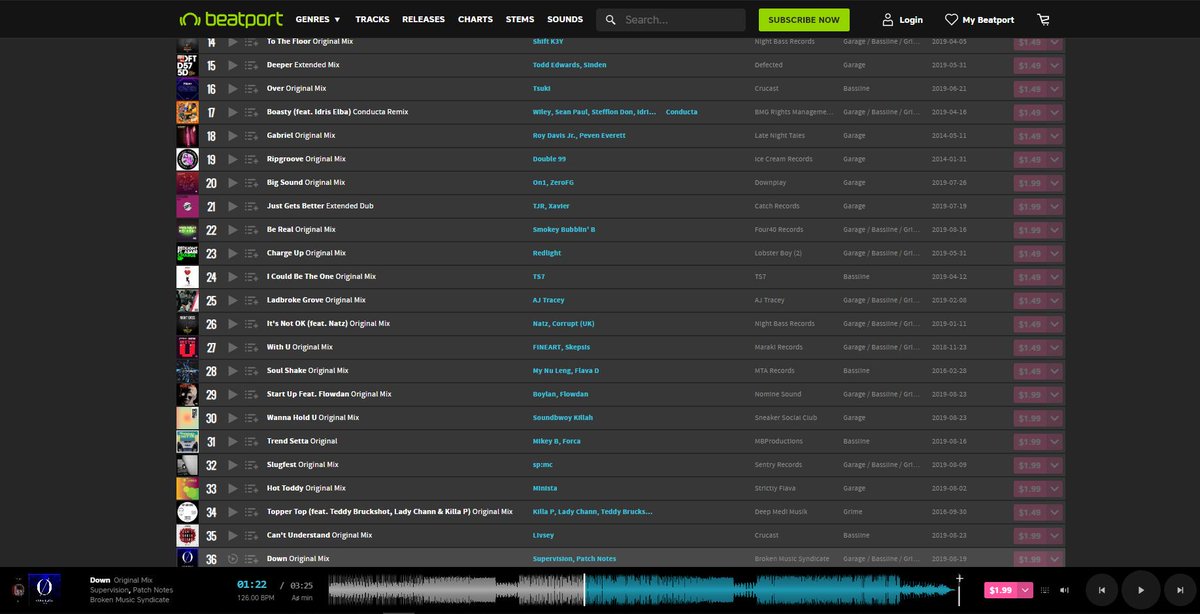Open the GENRES dropdown menu

318,19
